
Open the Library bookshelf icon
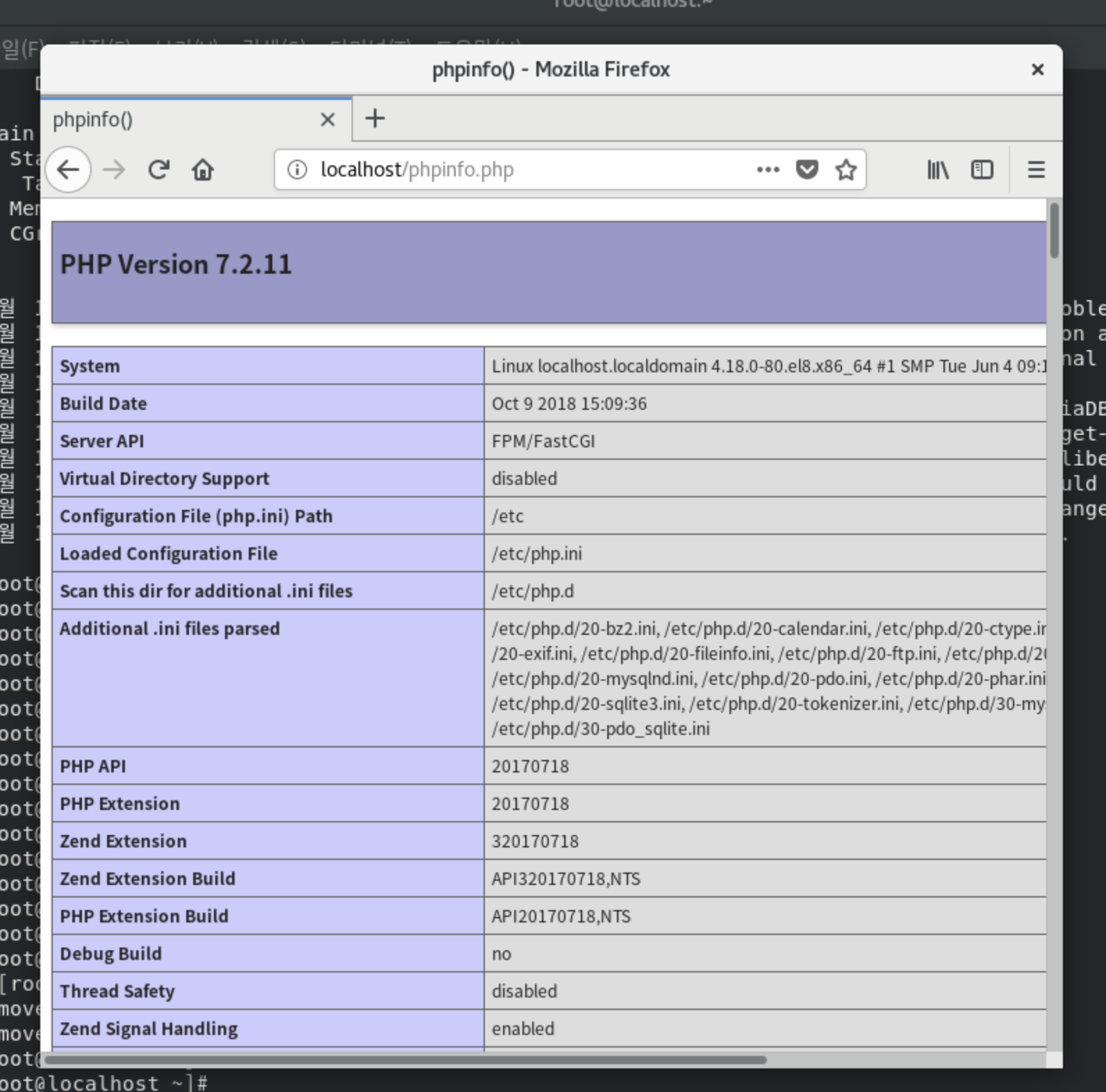pyautogui.click(x=938, y=169)
